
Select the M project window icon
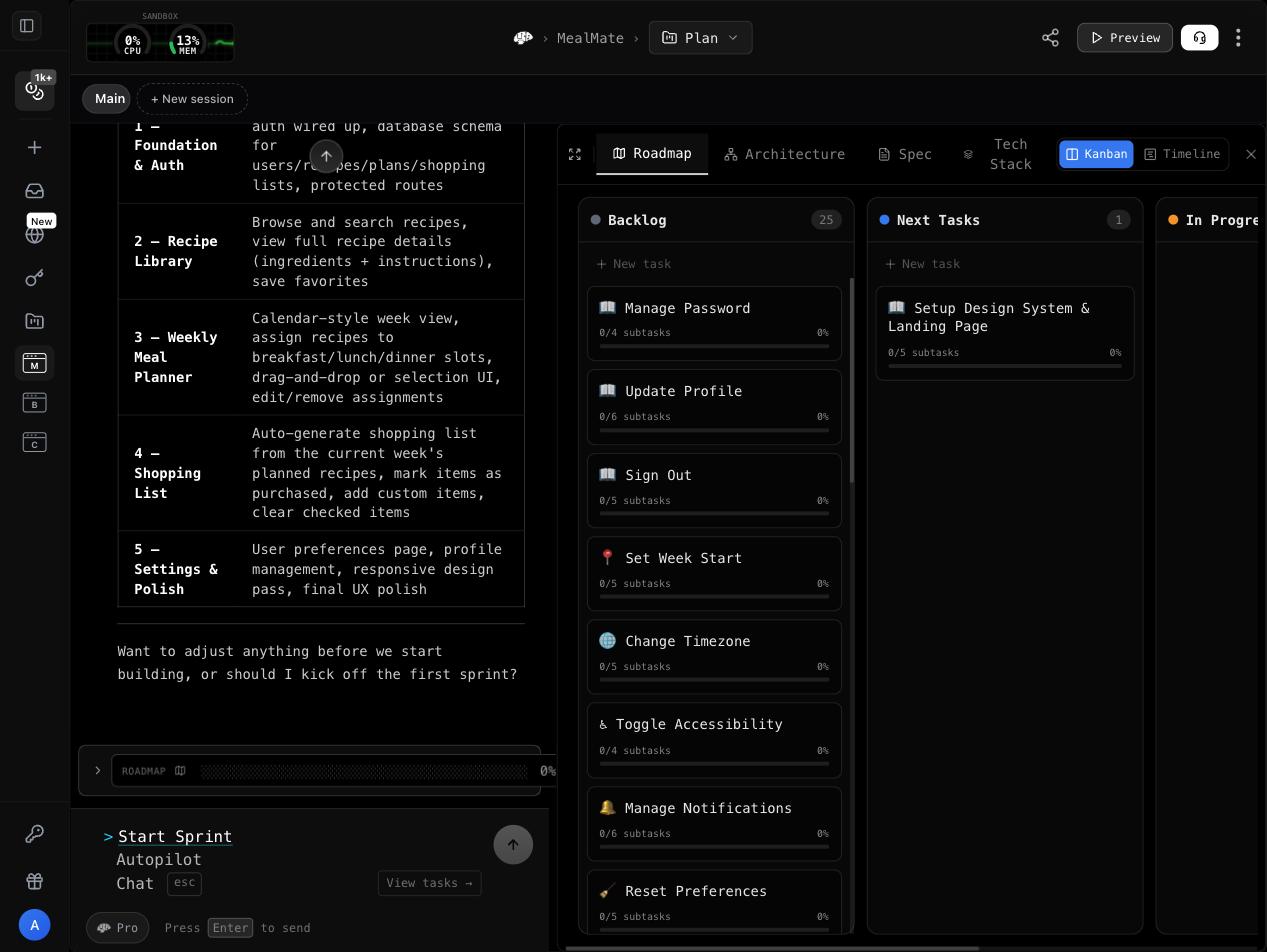tap(34, 363)
